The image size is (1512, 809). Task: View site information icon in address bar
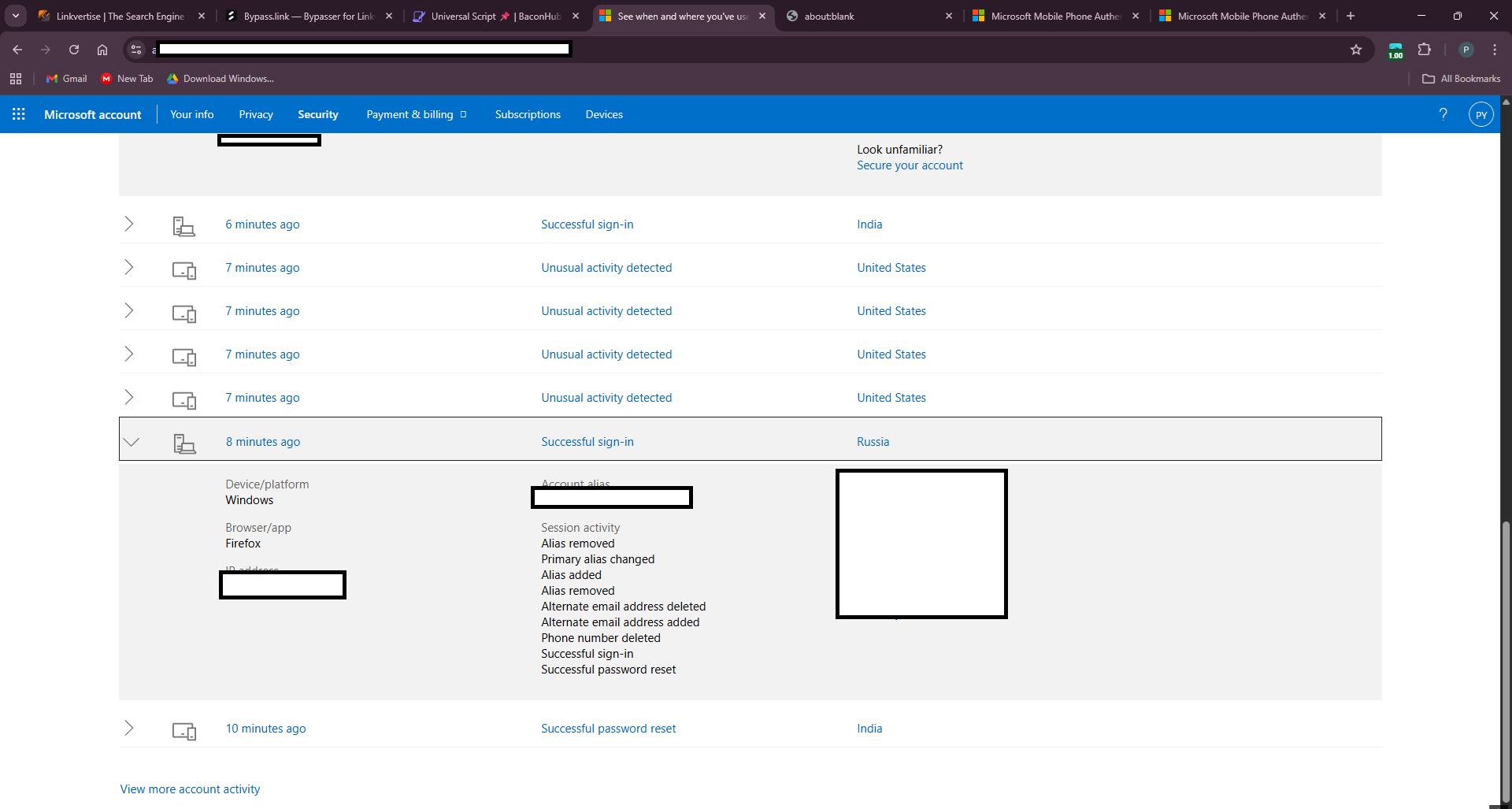[x=136, y=50]
